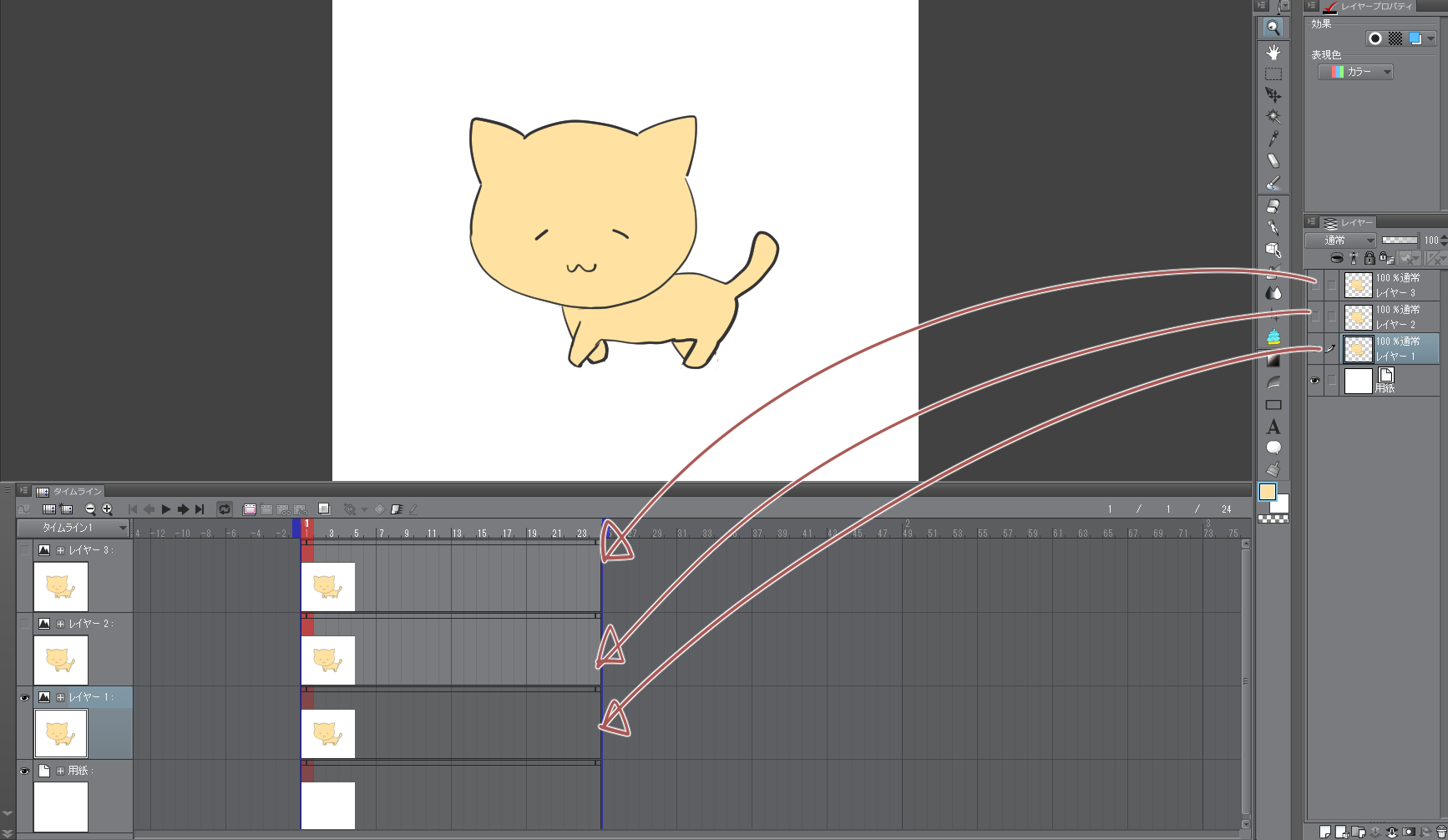Open the layer panel menu
Image resolution: width=1448 pixels, height=840 pixels.
pos(1311,222)
